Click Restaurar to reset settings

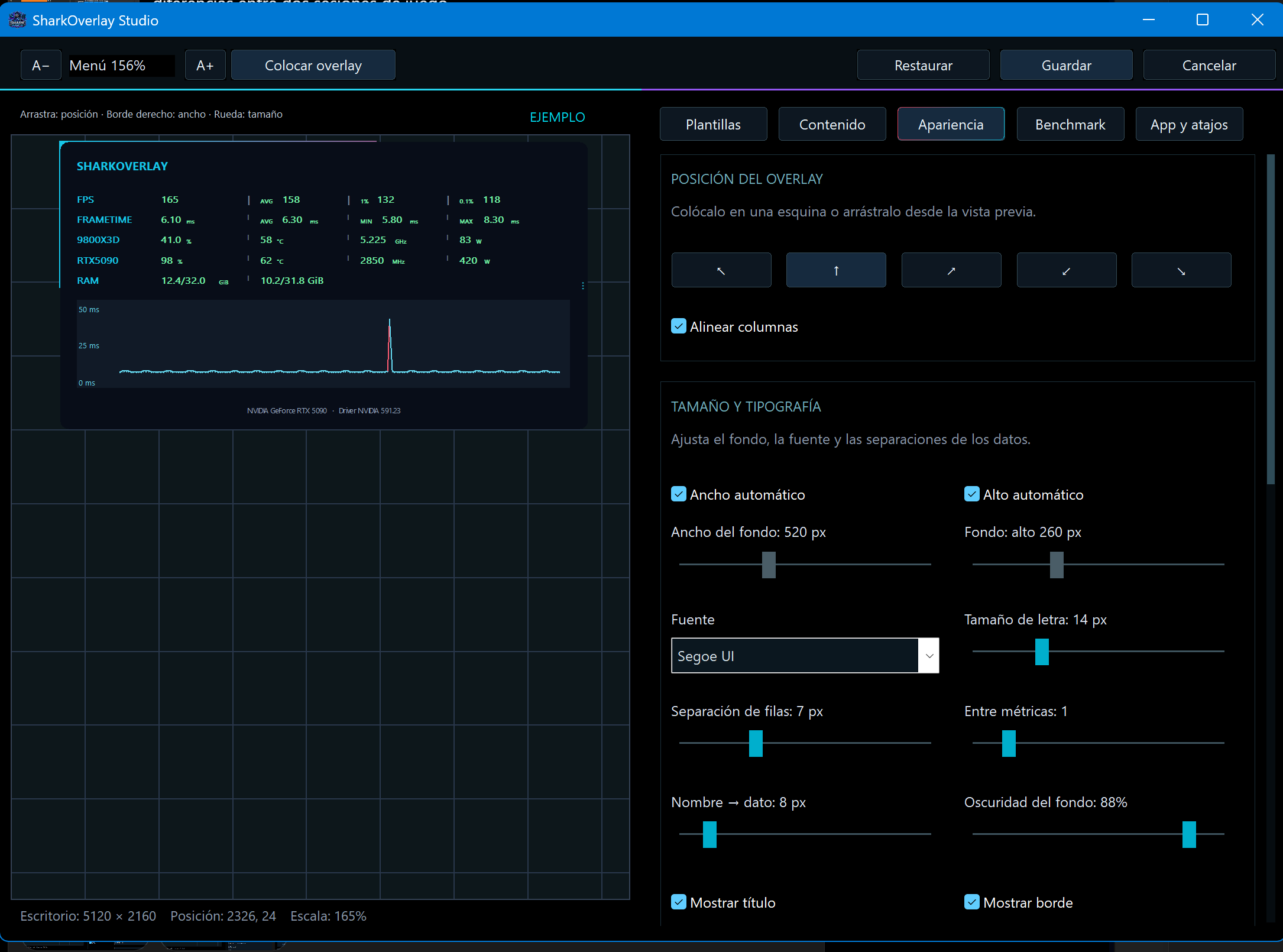(923, 65)
